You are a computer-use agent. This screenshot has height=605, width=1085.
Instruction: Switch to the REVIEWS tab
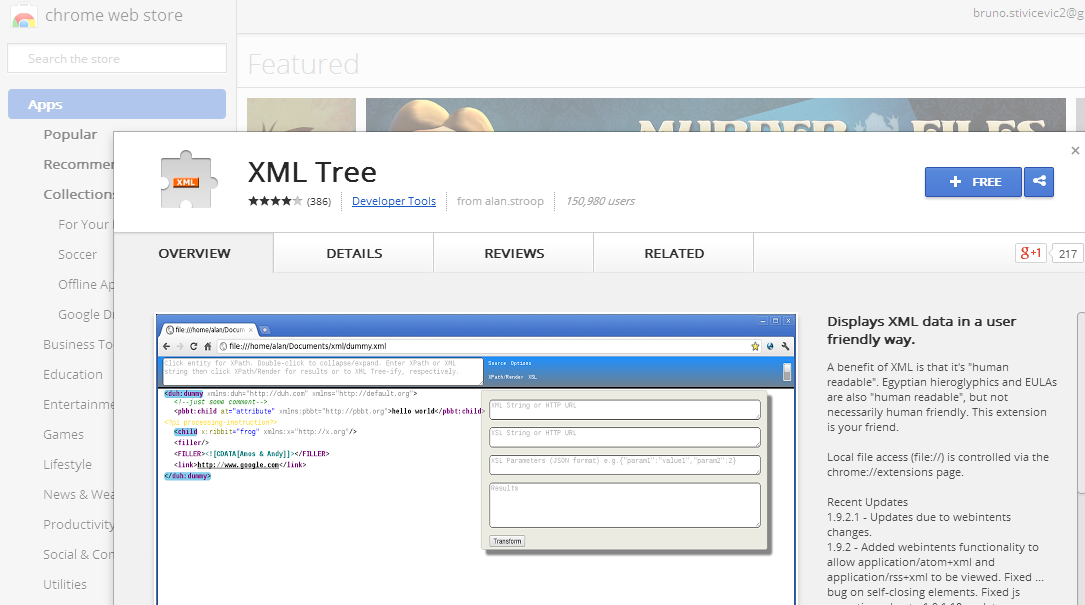click(x=514, y=253)
